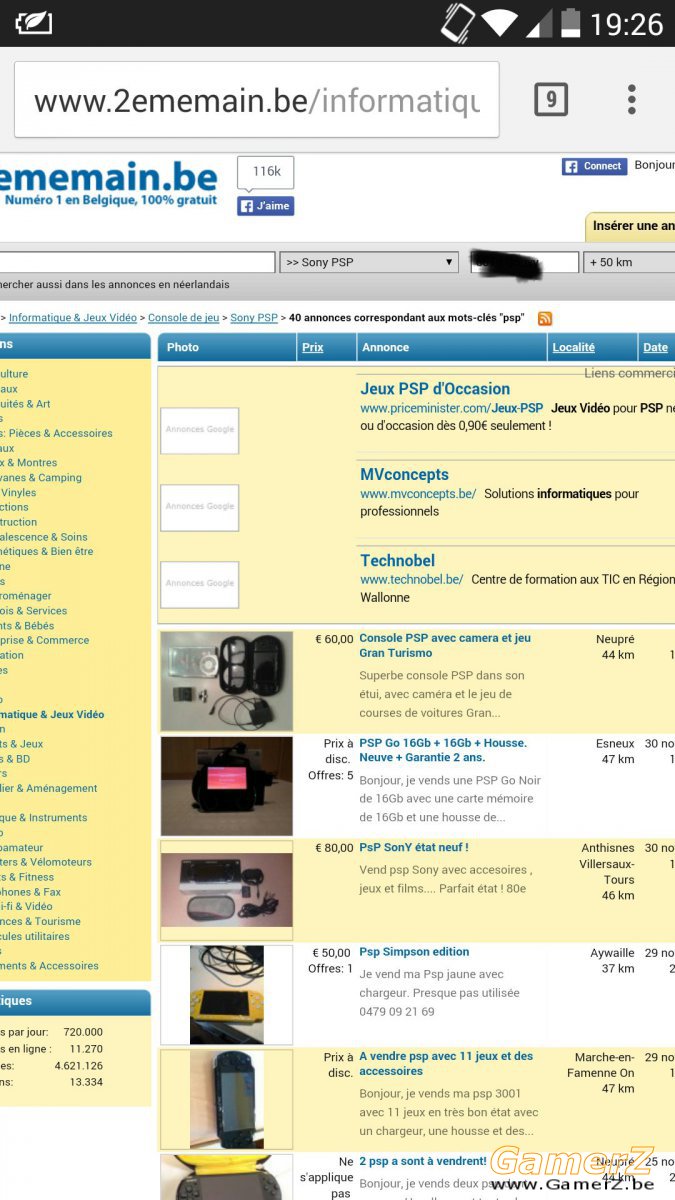Image resolution: width=675 pixels, height=1200 pixels.
Task: Click the first Annonces Google placeholder box
Action: click(200, 430)
